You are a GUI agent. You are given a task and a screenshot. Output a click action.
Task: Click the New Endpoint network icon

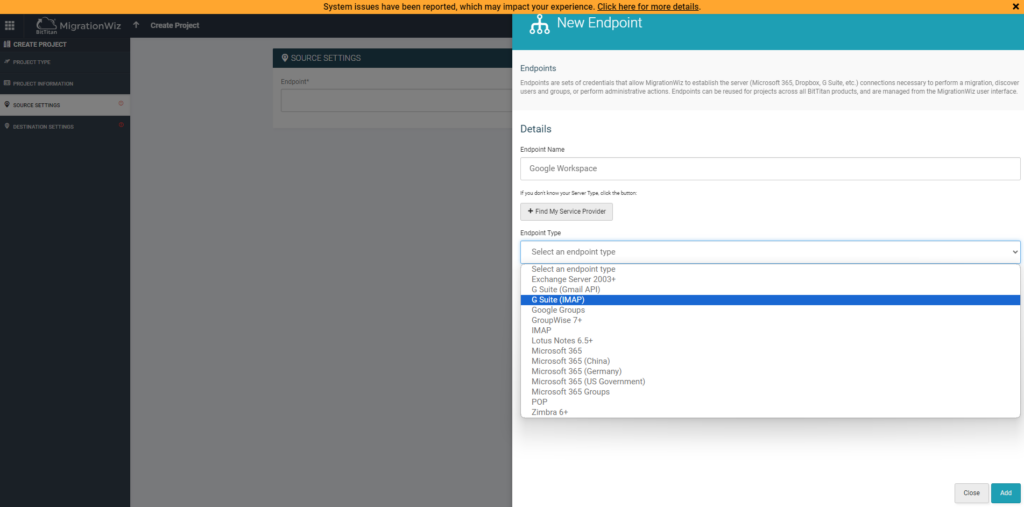[540, 26]
